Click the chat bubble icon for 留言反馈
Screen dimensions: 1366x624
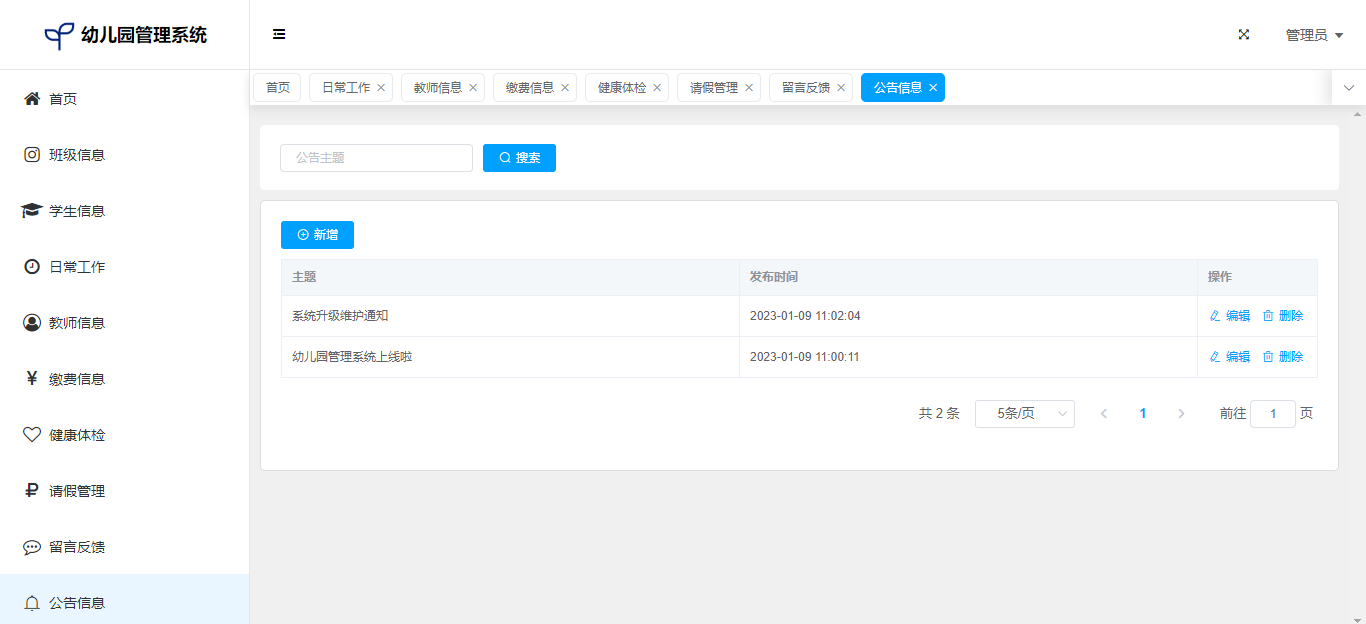click(32, 547)
